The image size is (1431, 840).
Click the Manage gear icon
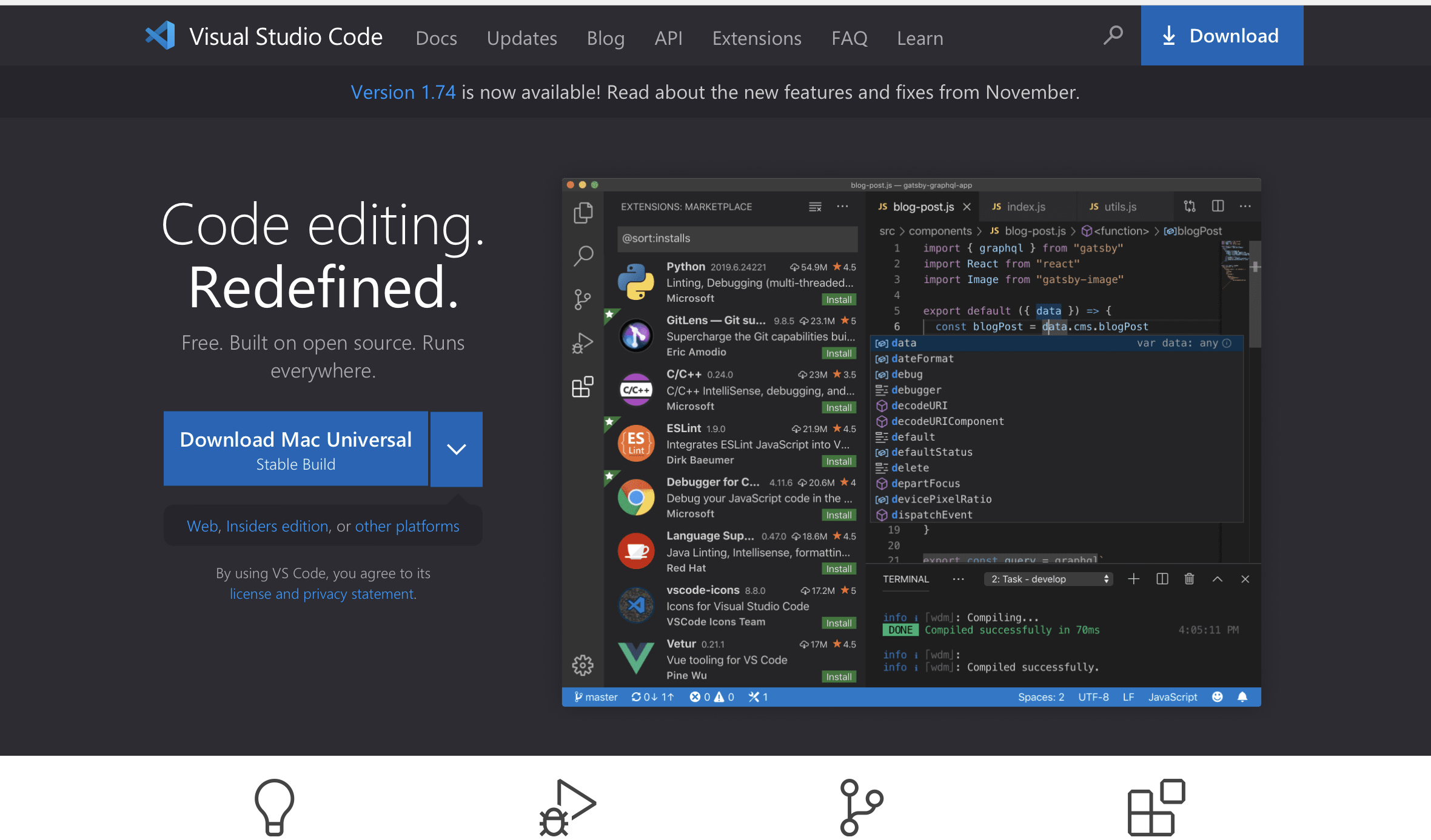pyautogui.click(x=582, y=665)
